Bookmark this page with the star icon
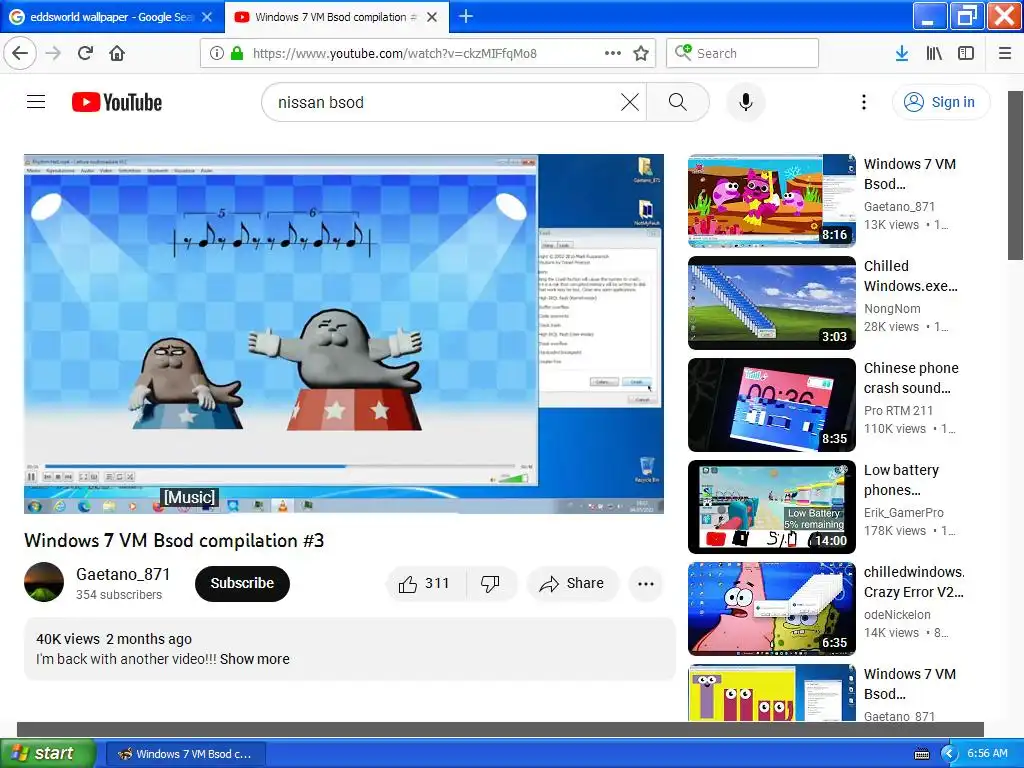 [641, 54]
